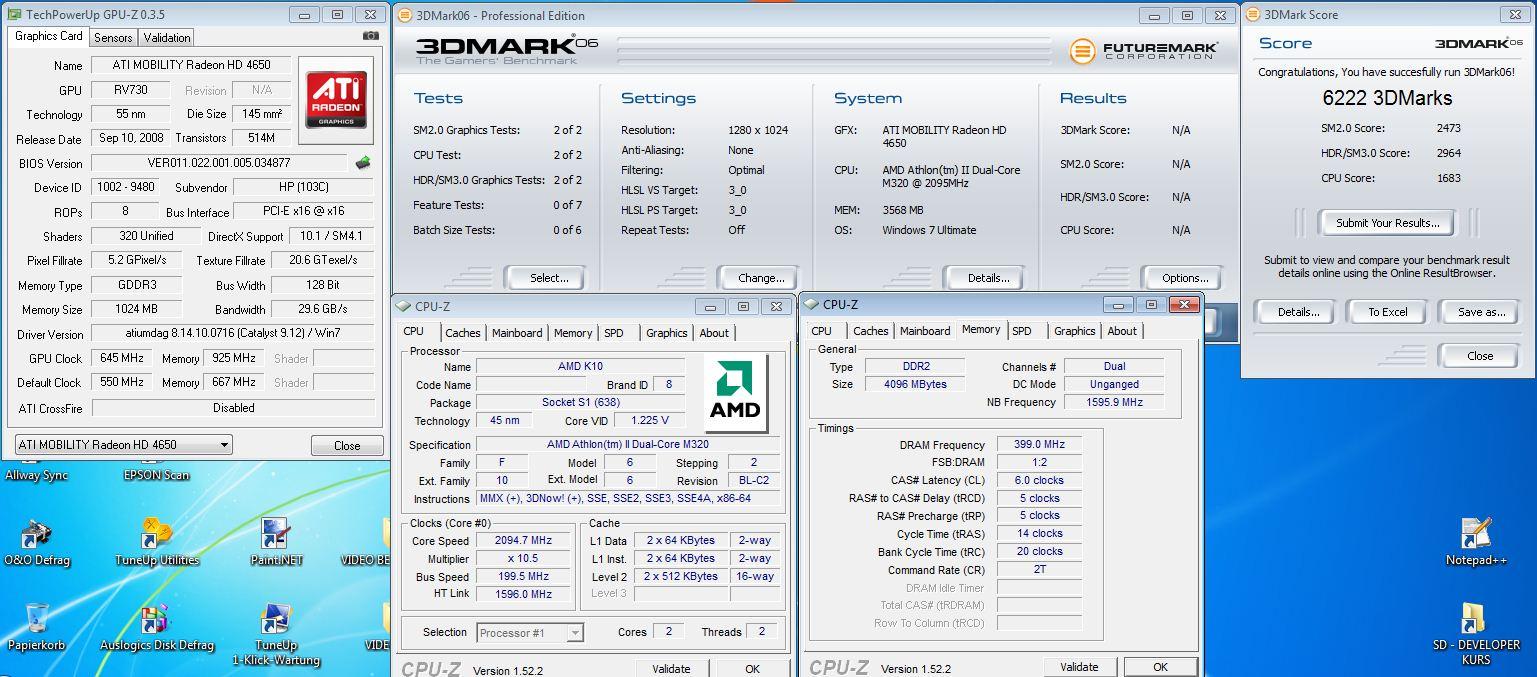The height and width of the screenshot is (677, 1537).
Task: Switch to the Sensors tab in GPU-Z
Action: point(113,37)
